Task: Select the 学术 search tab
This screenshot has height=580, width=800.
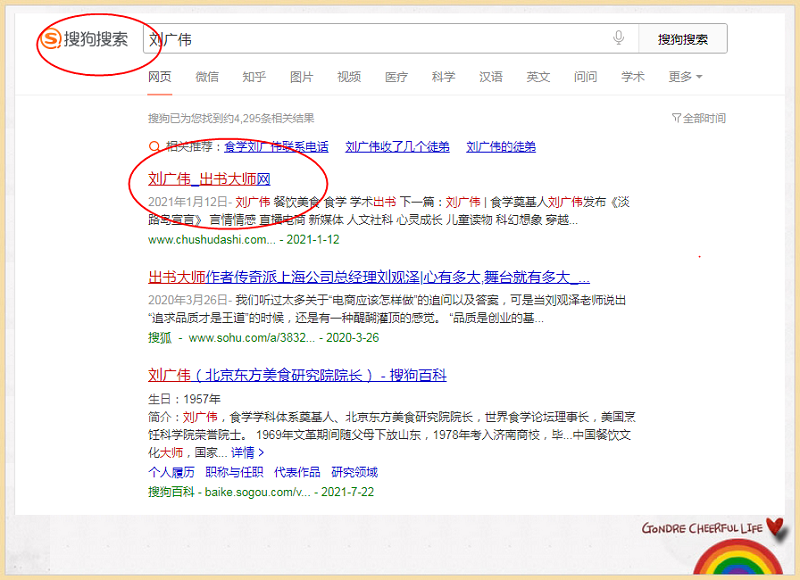Action: point(632,77)
